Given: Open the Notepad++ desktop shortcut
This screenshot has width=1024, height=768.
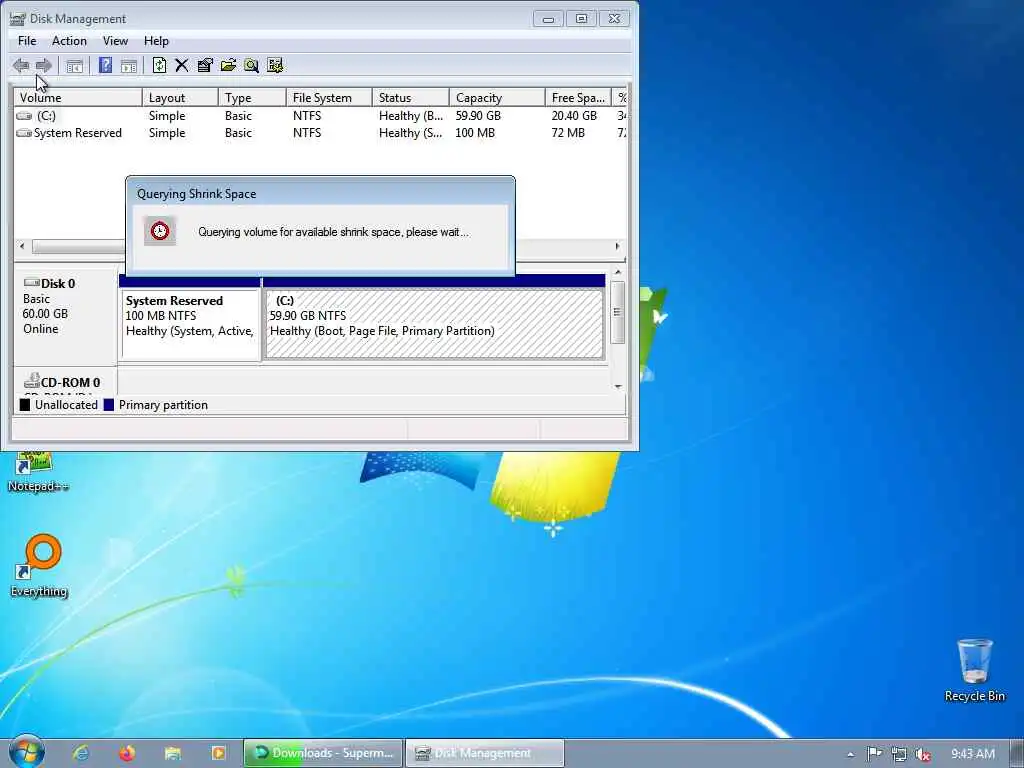Looking at the screenshot, I should 38,472.
